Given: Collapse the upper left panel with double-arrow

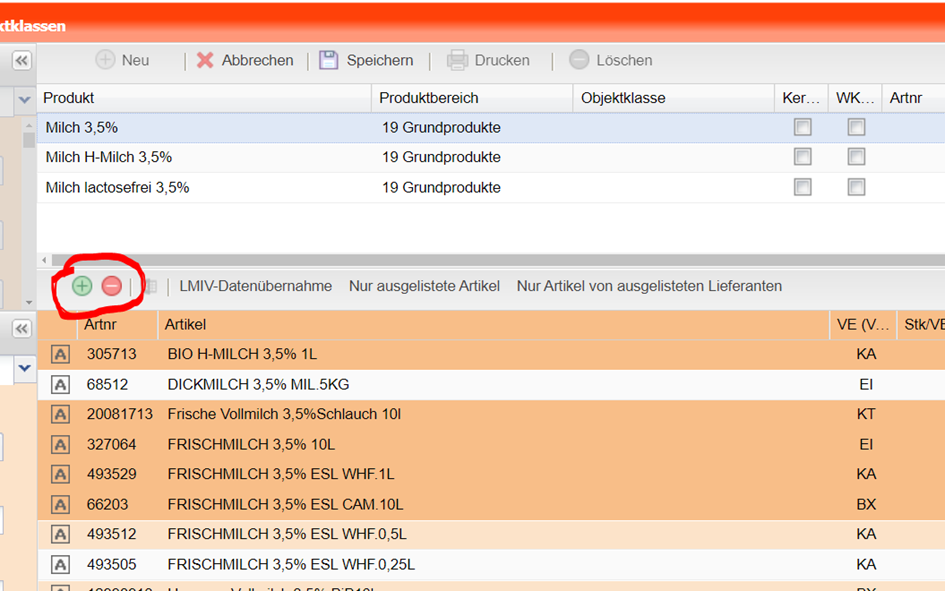Looking at the screenshot, I should (x=21, y=61).
